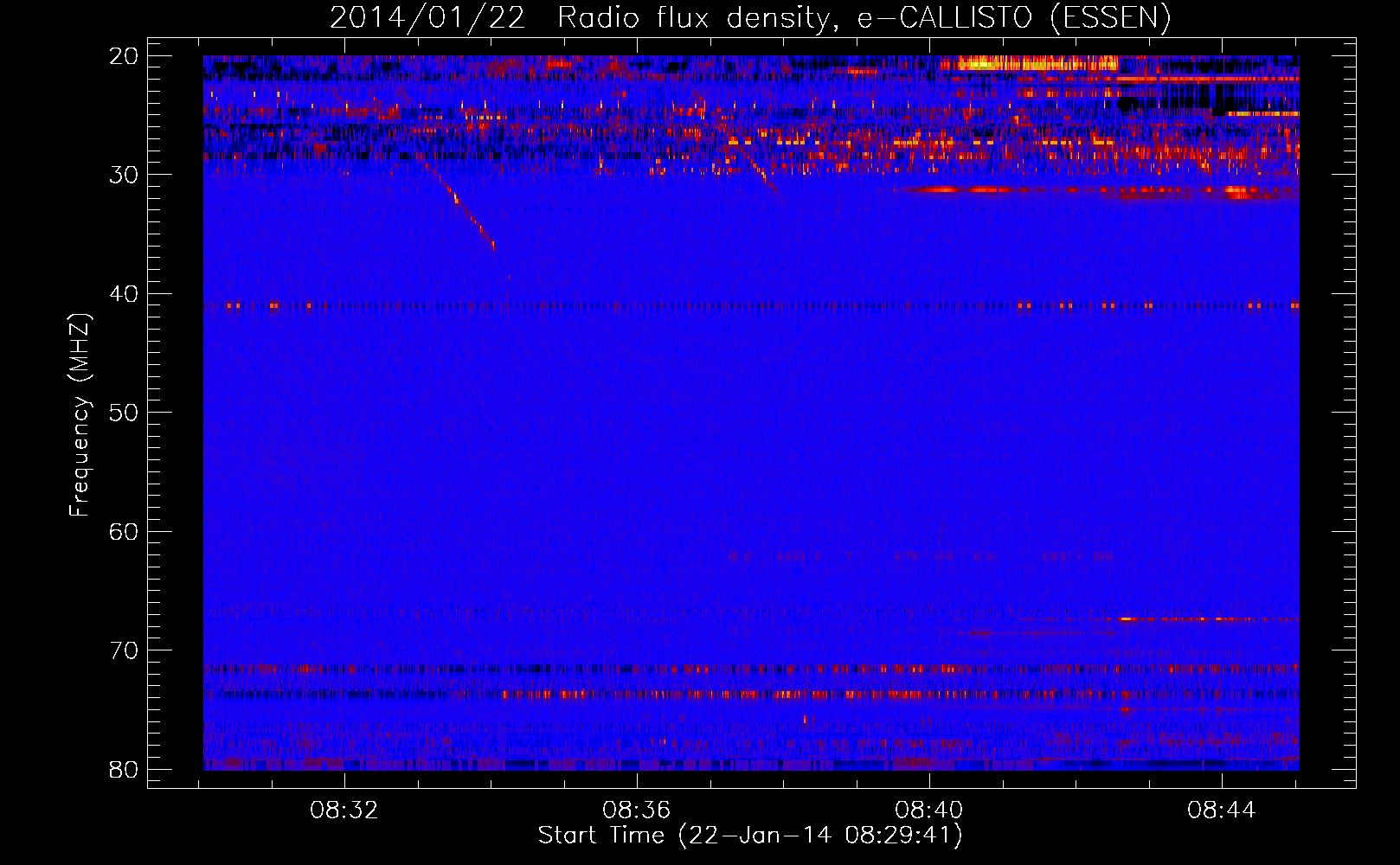Image resolution: width=1400 pixels, height=865 pixels.
Task: Click the 50 MHz frequency tick label
Action: coord(124,413)
